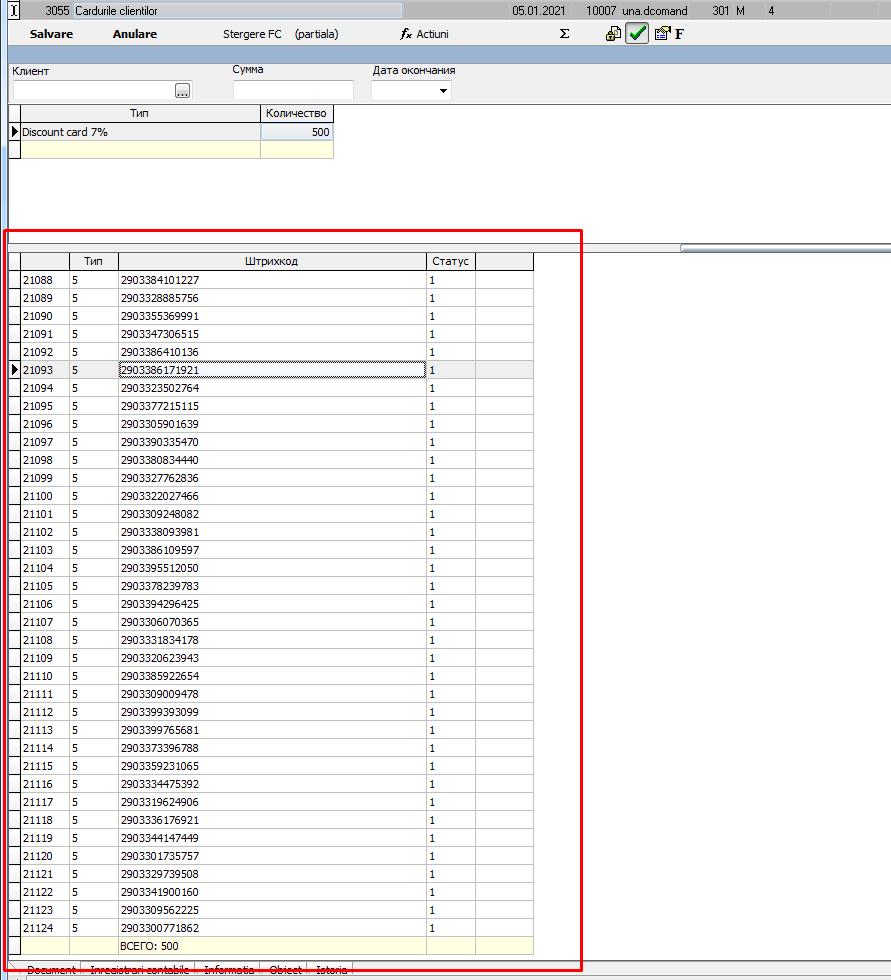The image size is (891, 980).
Task: Click Stergere FC (partiala) option
Action: click(x=281, y=34)
